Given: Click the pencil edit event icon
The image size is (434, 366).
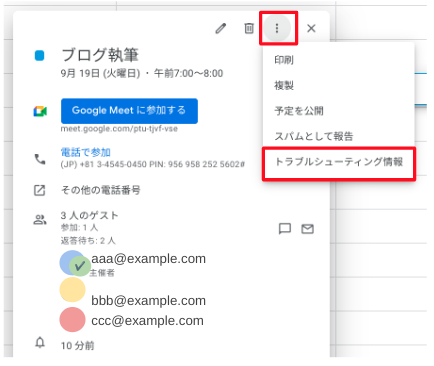Looking at the screenshot, I should [x=220, y=29].
